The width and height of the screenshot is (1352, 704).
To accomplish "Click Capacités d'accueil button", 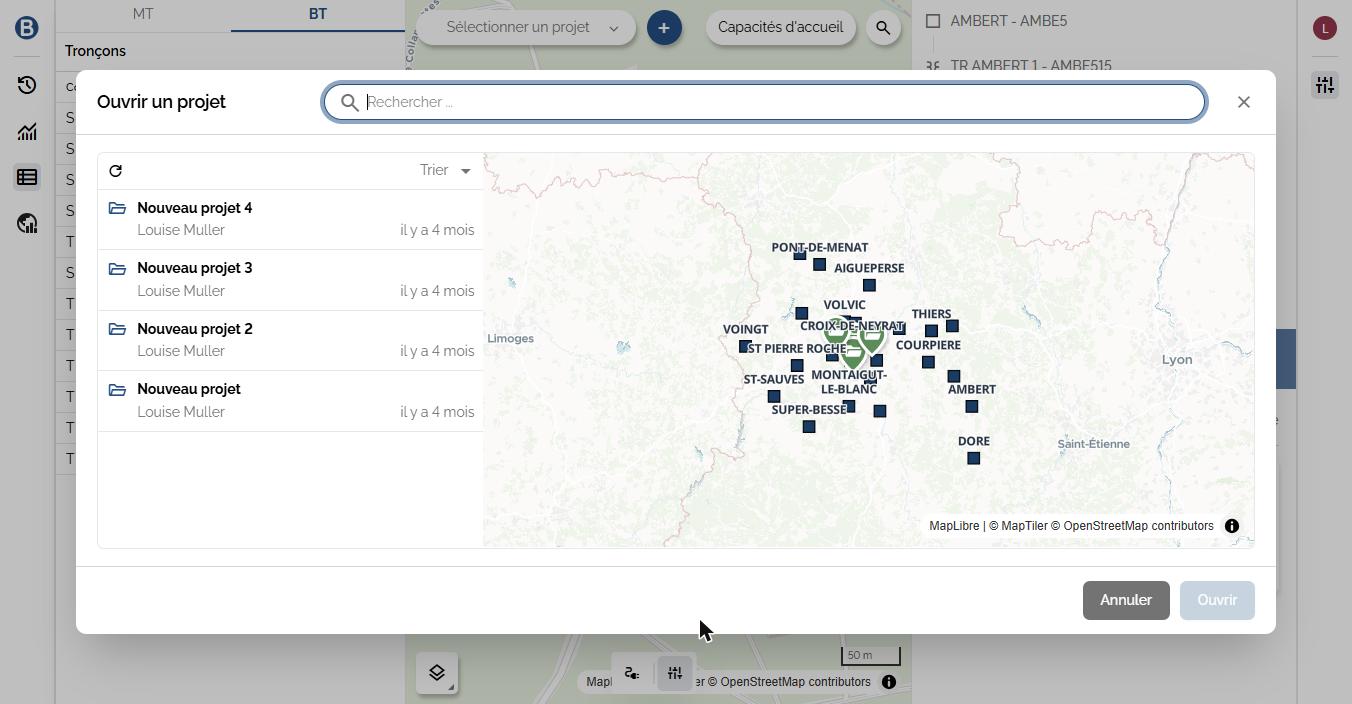I will click(x=780, y=27).
